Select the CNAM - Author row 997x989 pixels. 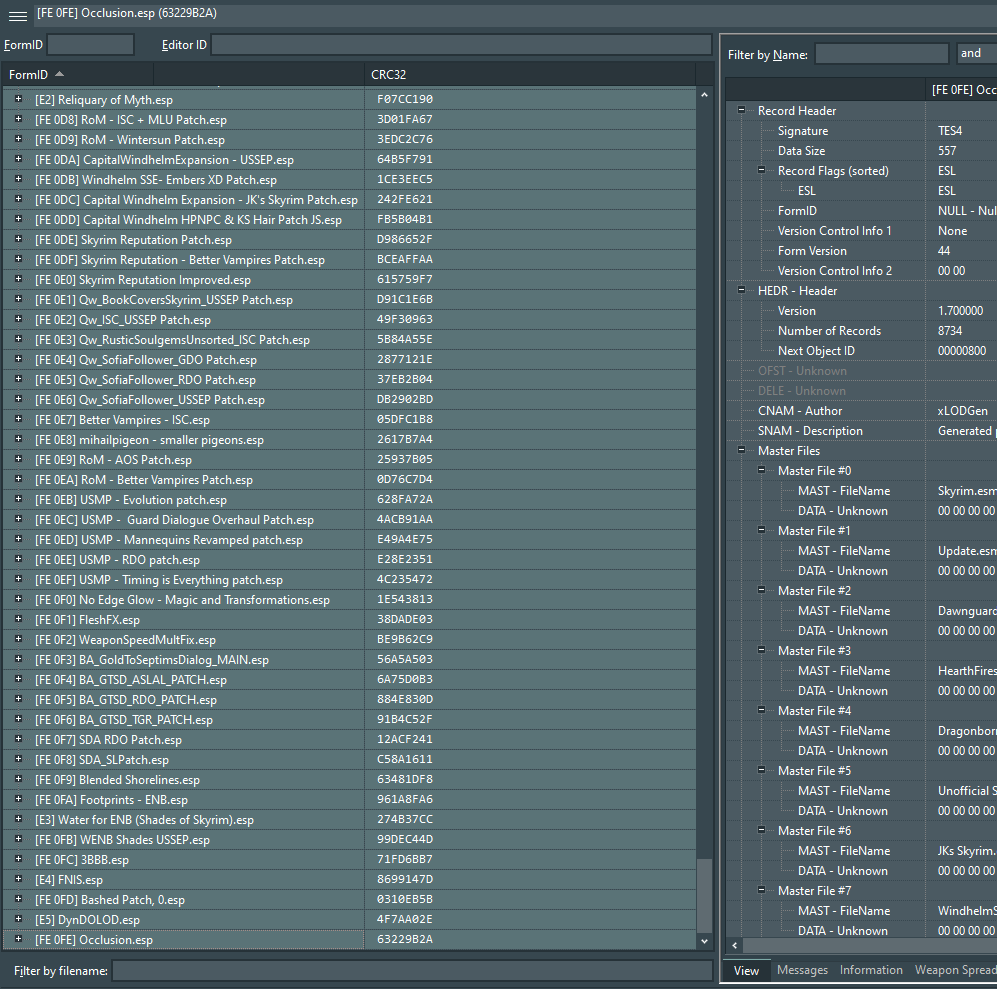862,411
